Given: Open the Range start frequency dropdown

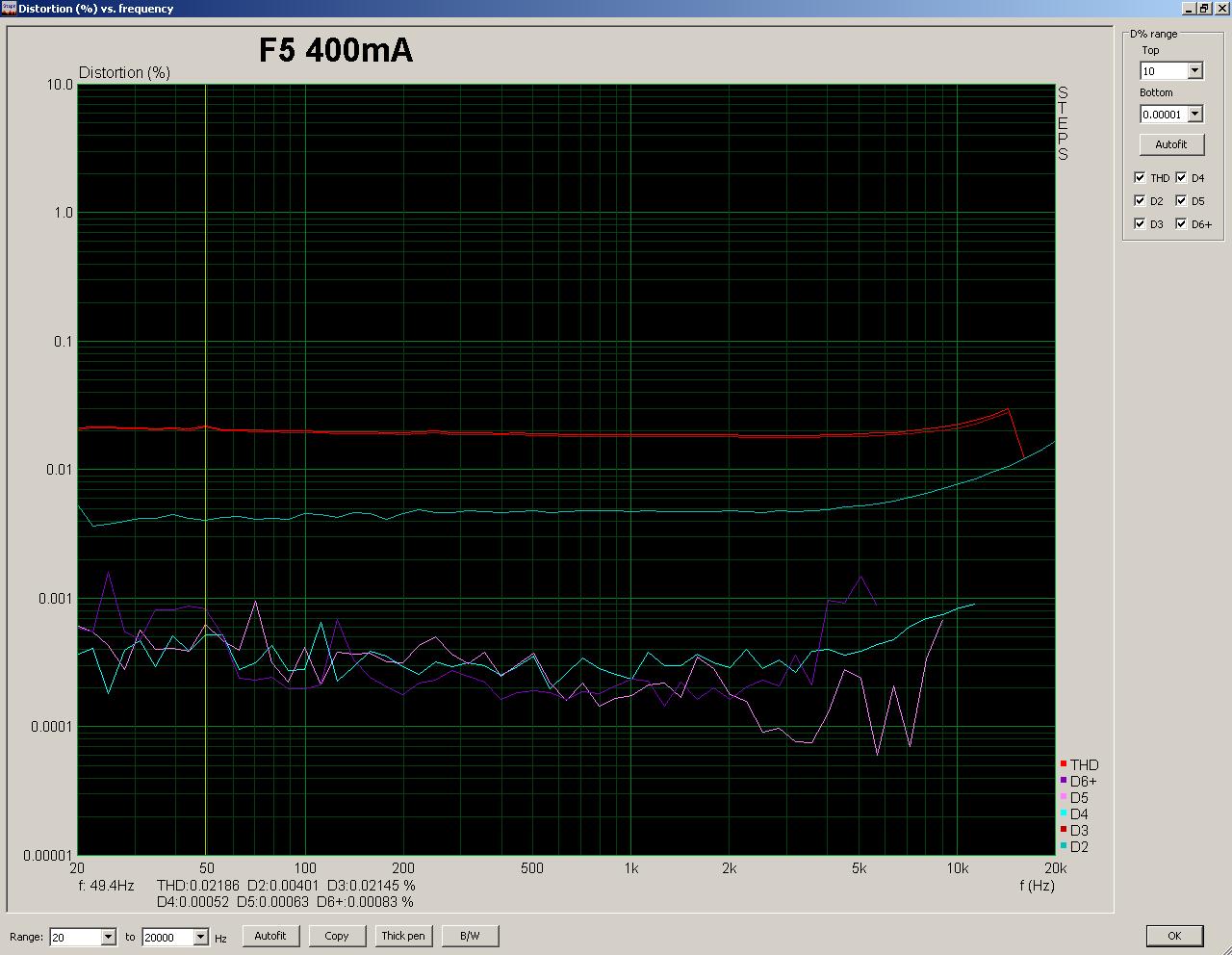Looking at the screenshot, I should click(x=108, y=937).
